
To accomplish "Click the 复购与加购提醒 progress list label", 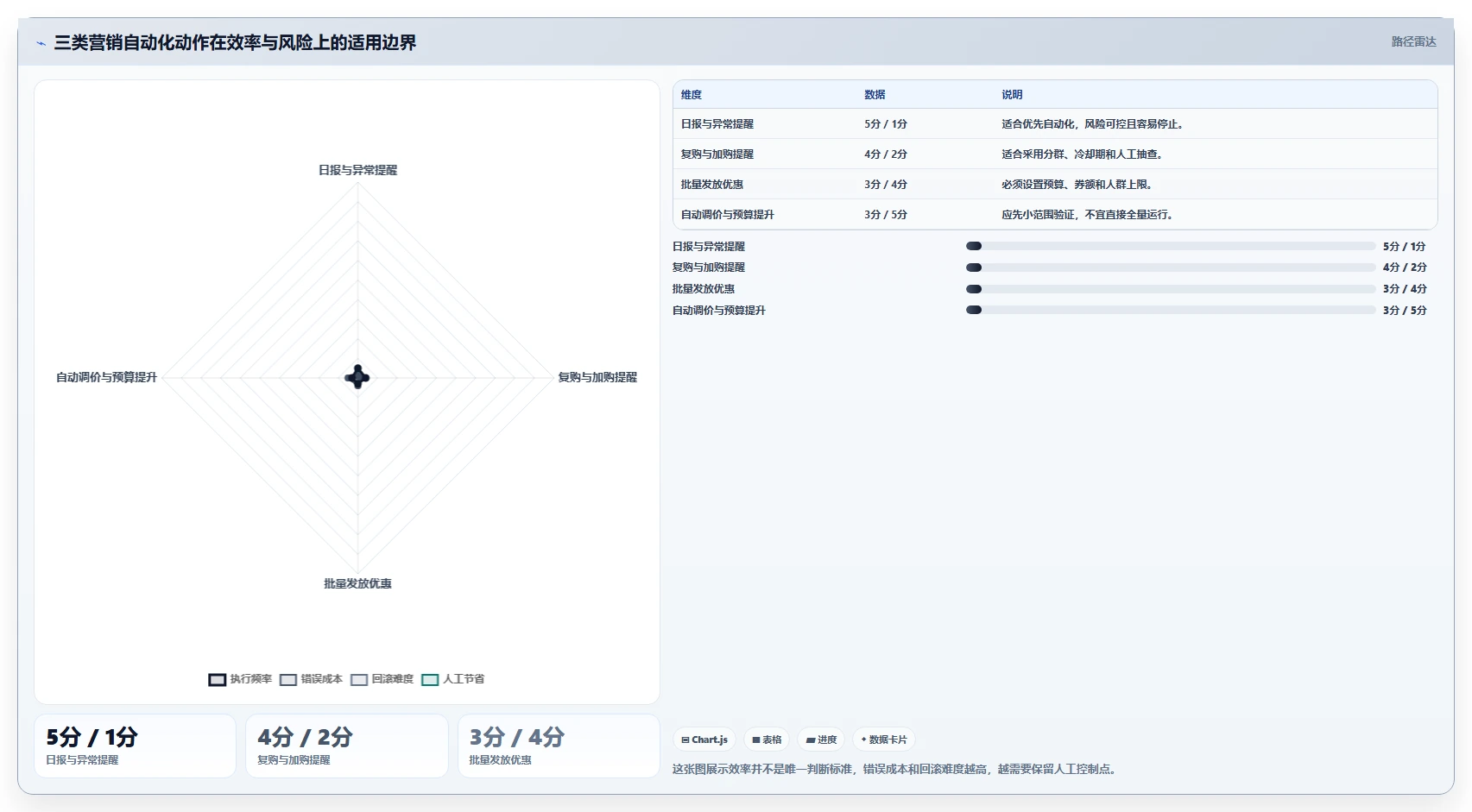I will [709, 268].
